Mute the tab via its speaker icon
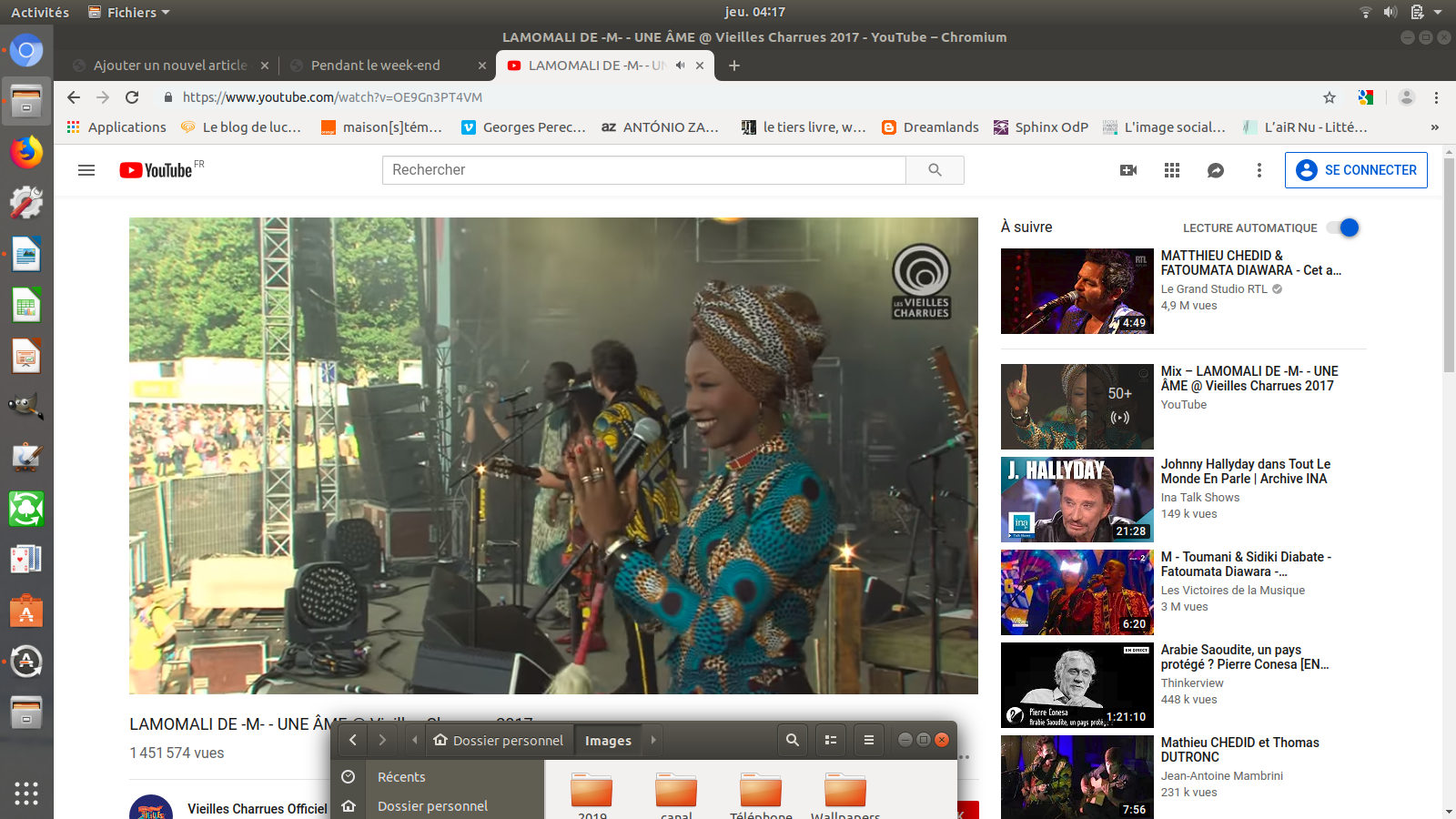 pos(680,66)
